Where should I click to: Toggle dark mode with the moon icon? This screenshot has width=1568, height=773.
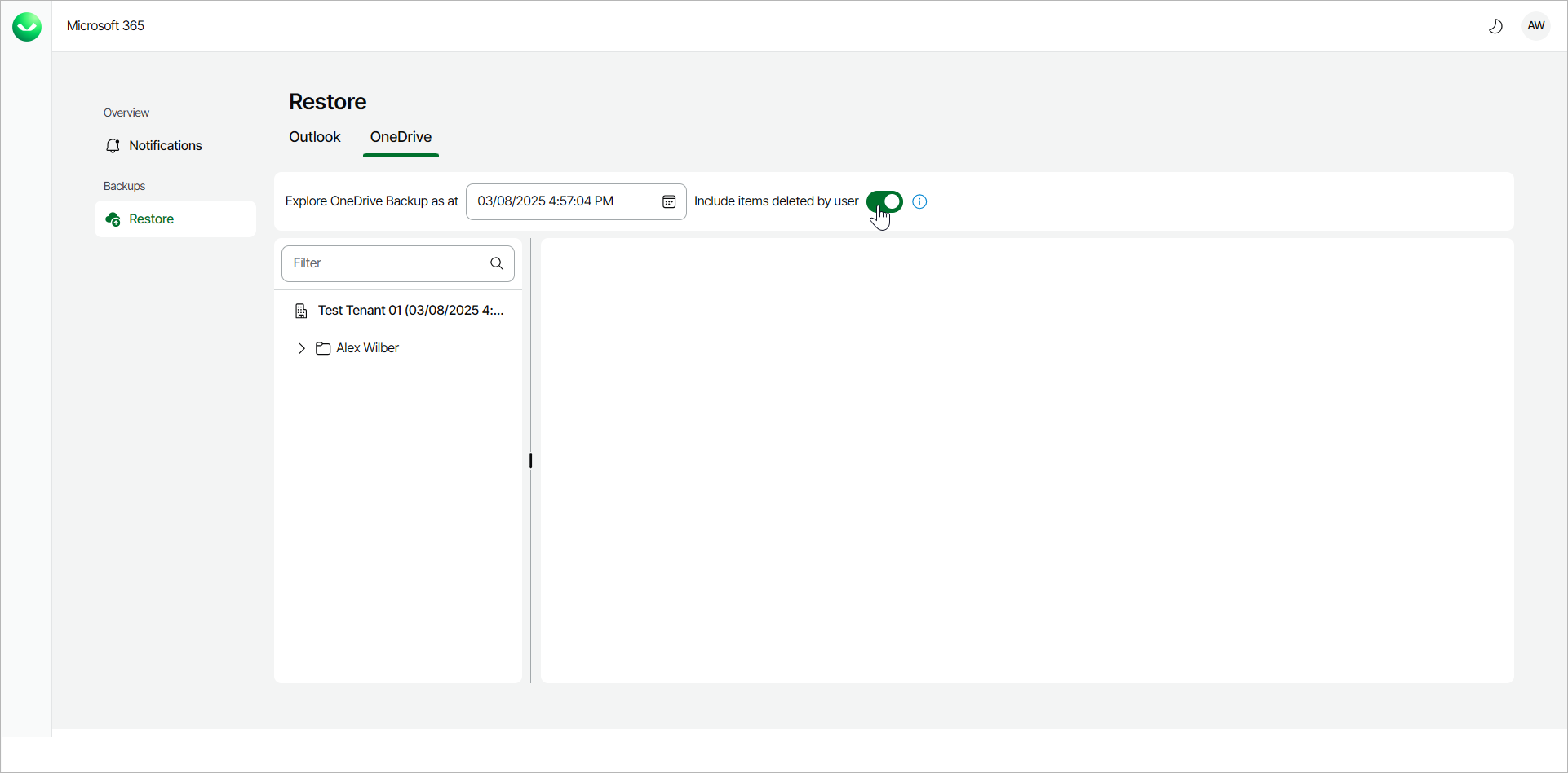1495,25
